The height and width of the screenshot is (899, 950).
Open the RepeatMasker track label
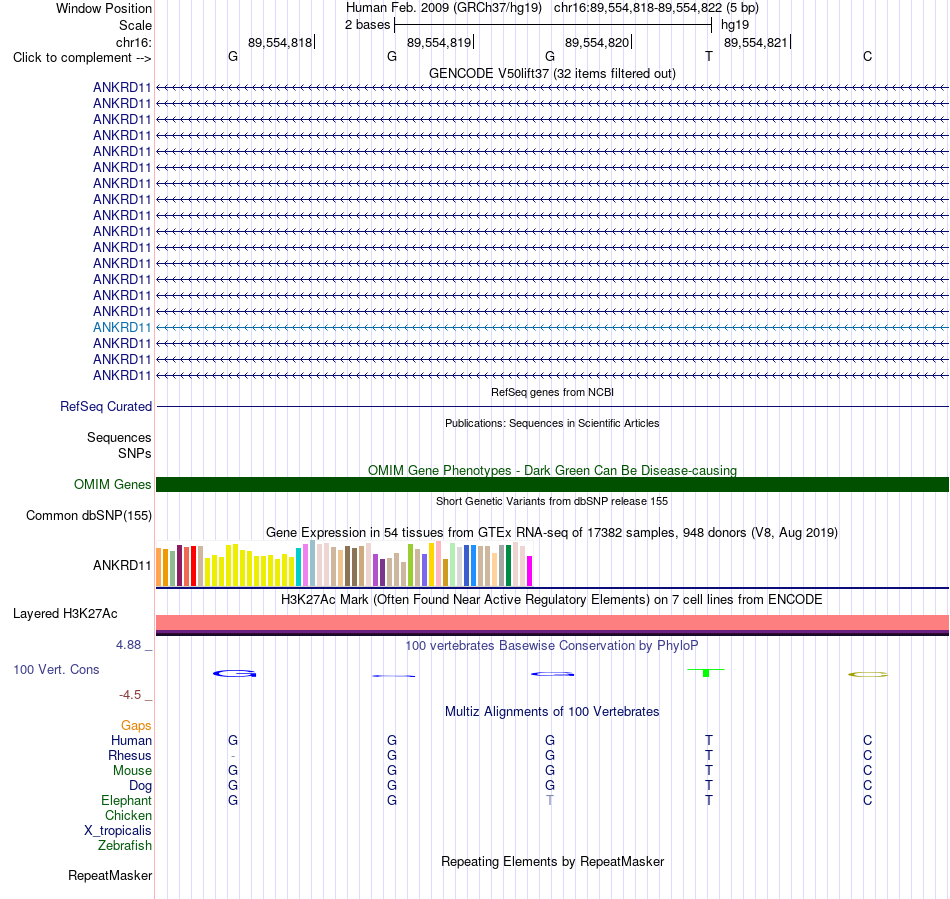(110, 875)
